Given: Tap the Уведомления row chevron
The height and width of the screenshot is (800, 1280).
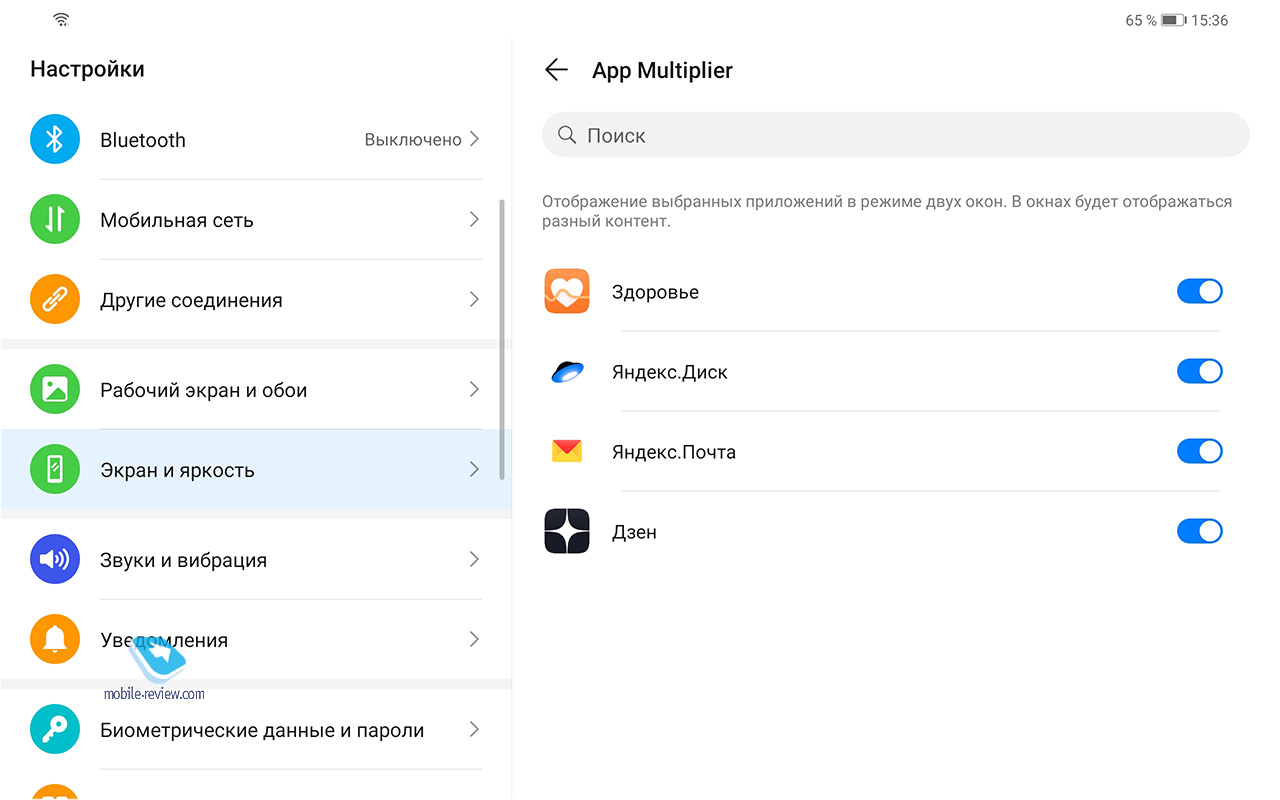Looking at the screenshot, I should click(x=475, y=639).
